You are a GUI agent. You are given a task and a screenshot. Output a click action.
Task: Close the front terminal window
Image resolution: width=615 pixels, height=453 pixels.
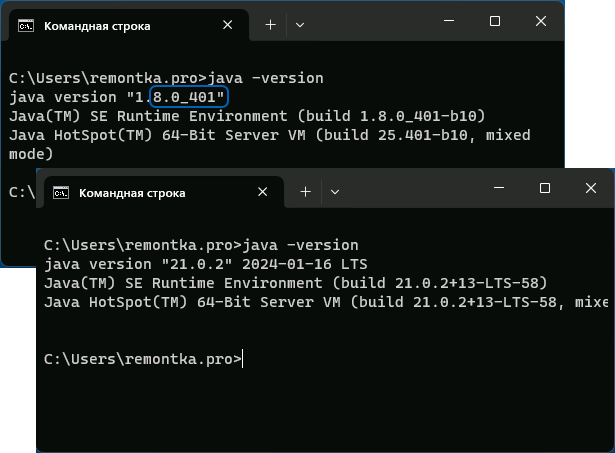[591, 188]
